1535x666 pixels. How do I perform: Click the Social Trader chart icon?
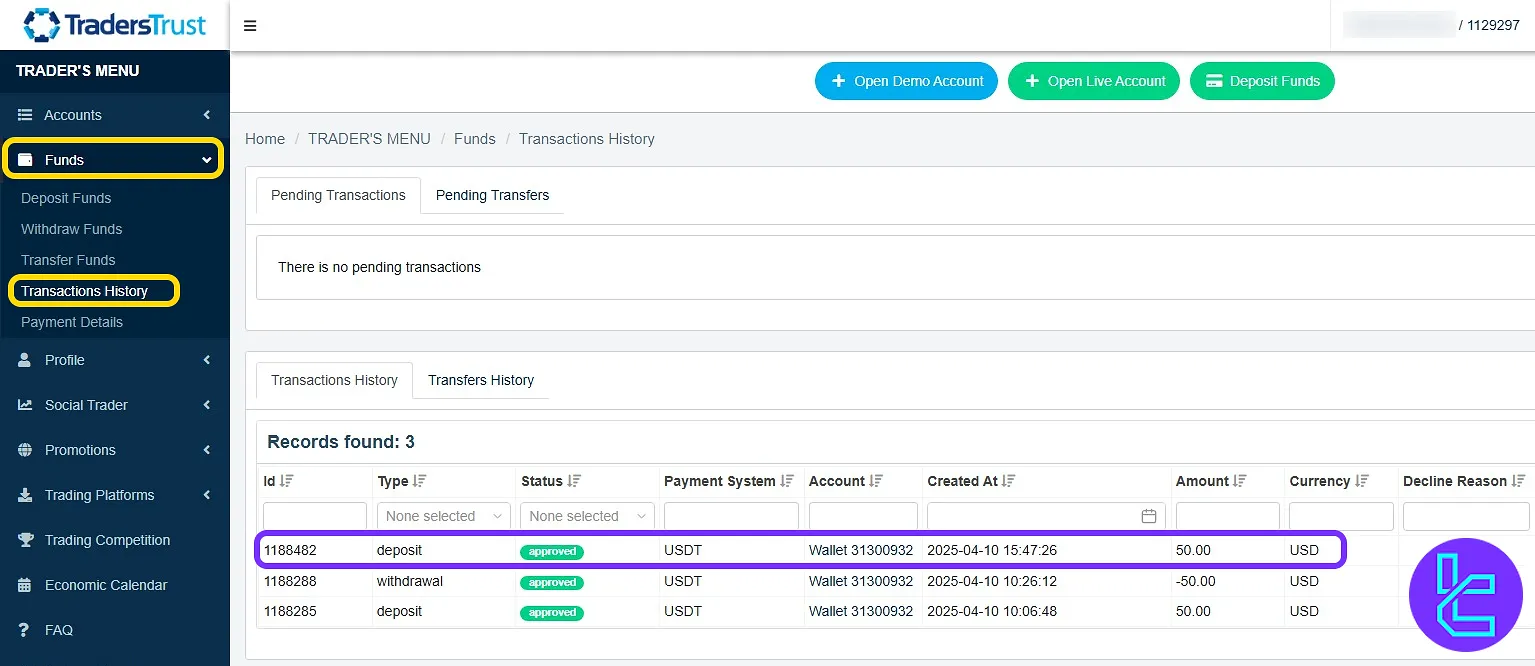25,405
